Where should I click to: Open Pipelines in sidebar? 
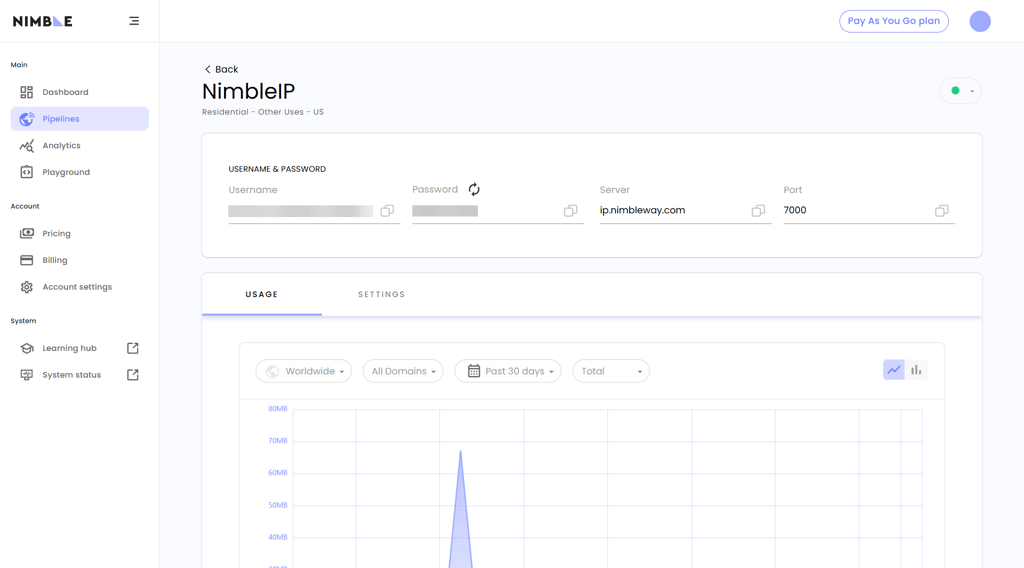[80, 119]
